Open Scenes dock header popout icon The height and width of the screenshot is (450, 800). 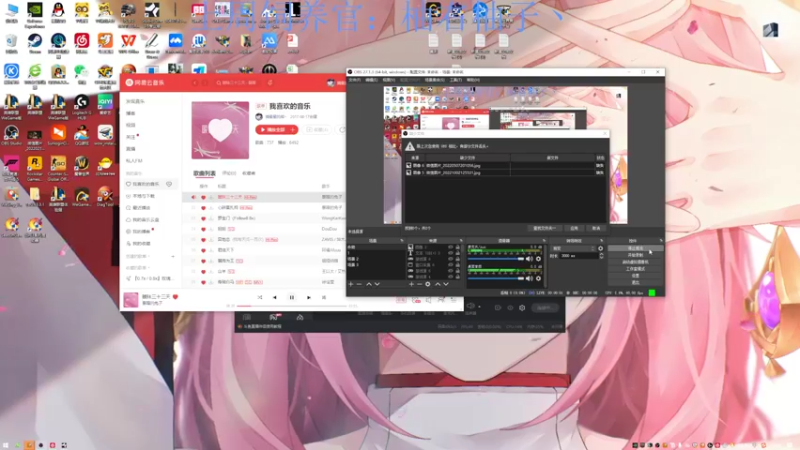[402, 241]
